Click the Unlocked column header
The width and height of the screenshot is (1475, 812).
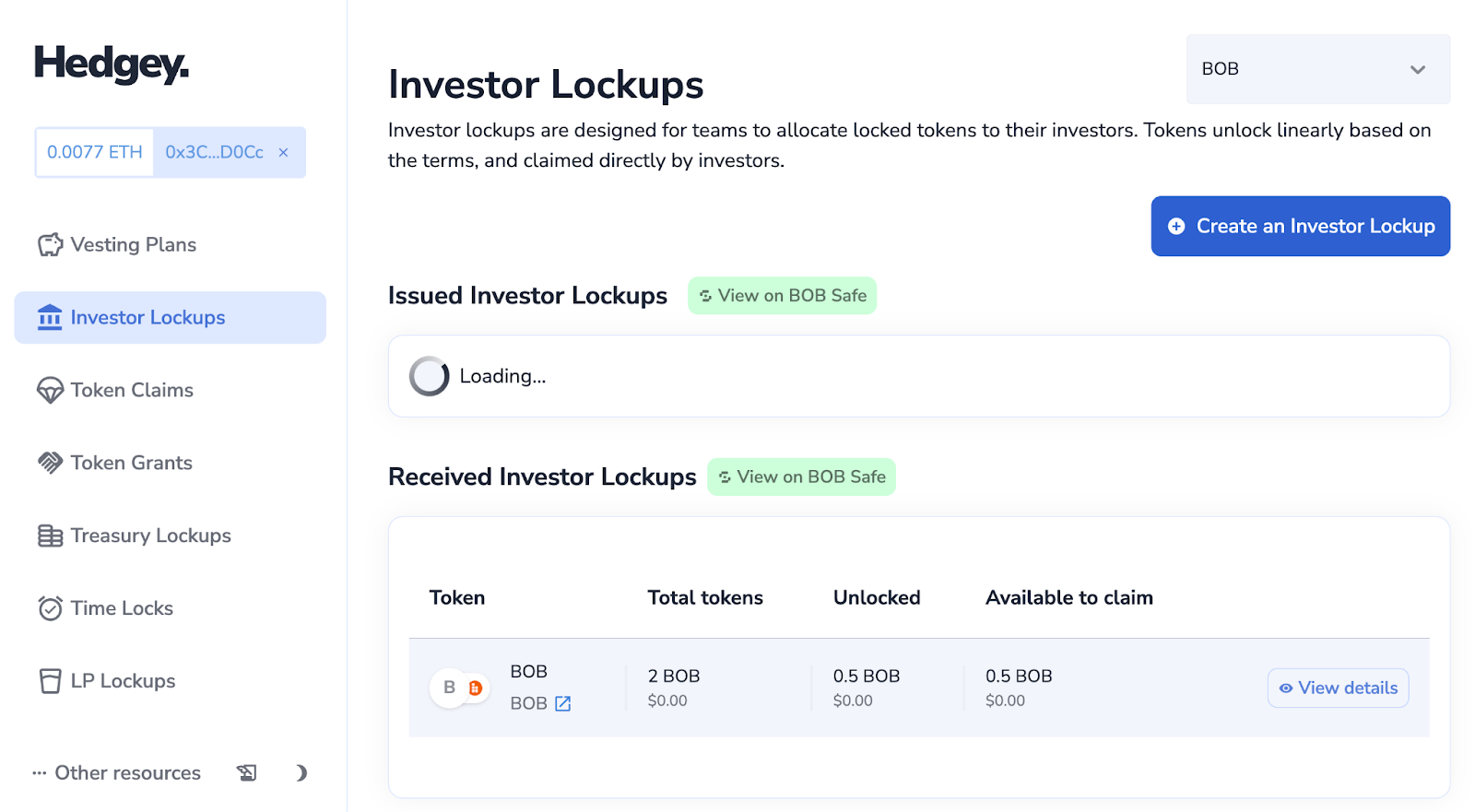point(877,597)
